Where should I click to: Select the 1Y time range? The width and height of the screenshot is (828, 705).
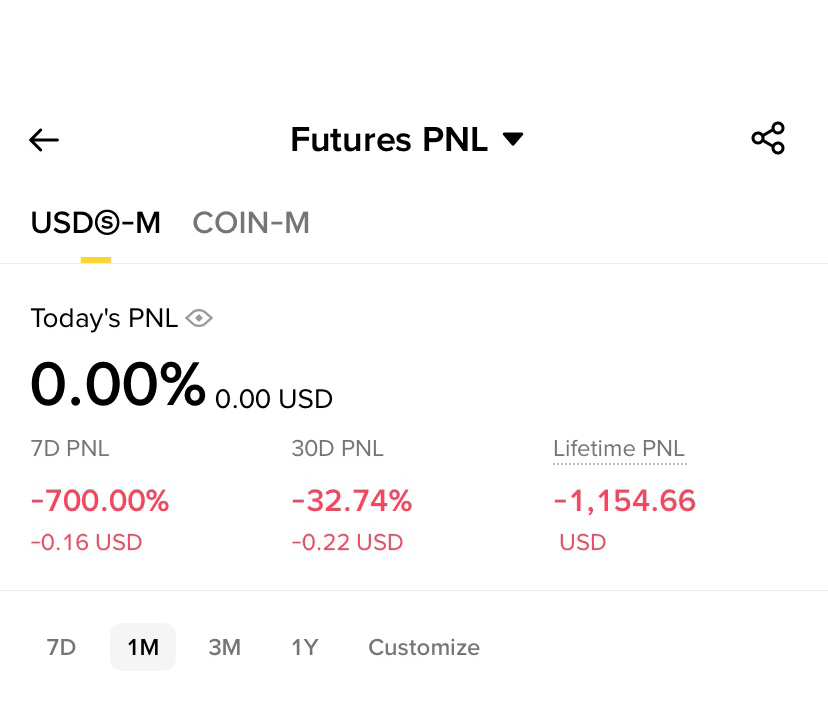tap(305, 647)
